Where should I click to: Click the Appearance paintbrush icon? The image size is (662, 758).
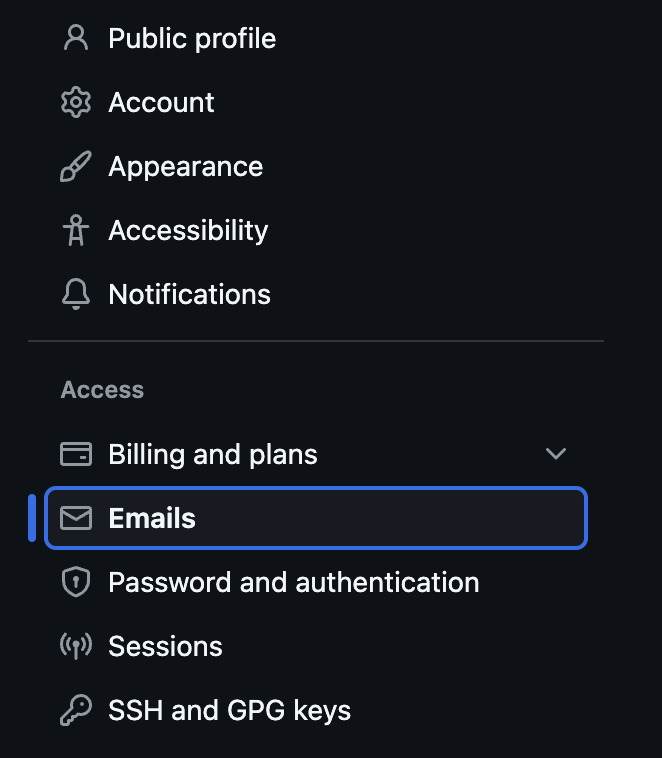pos(76,167)
